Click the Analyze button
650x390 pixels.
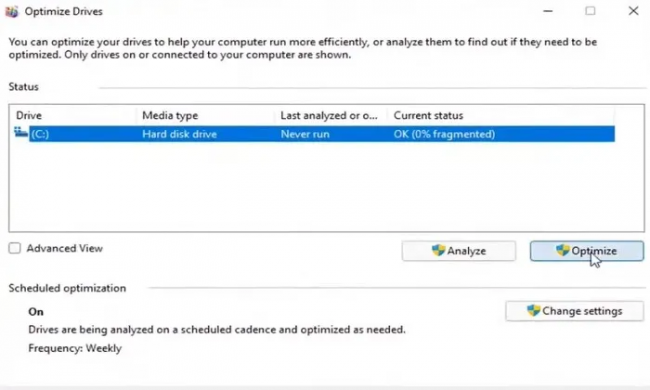pyautogui.click(x=458, y=251)
